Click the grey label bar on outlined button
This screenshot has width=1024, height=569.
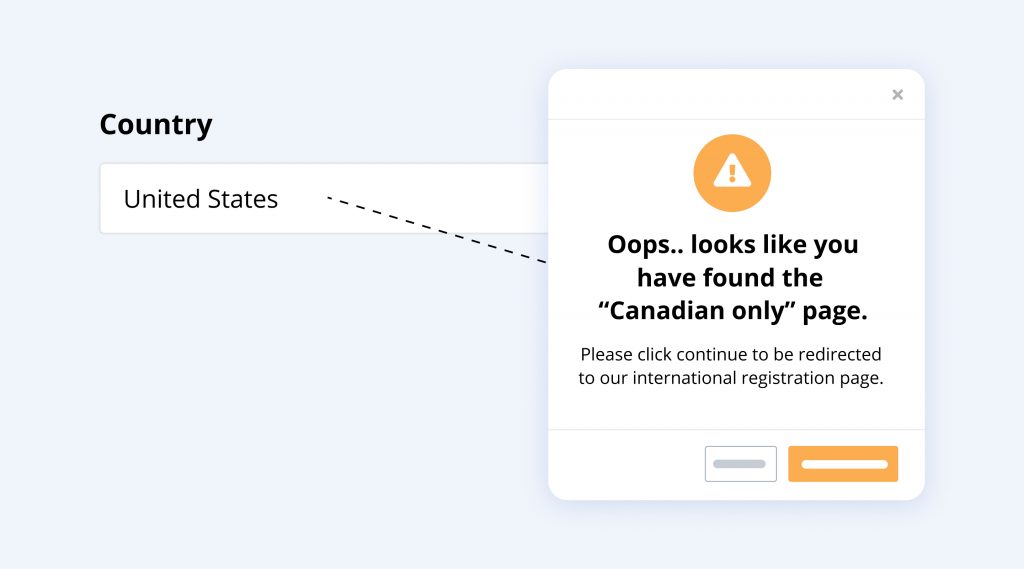[740, 464]
